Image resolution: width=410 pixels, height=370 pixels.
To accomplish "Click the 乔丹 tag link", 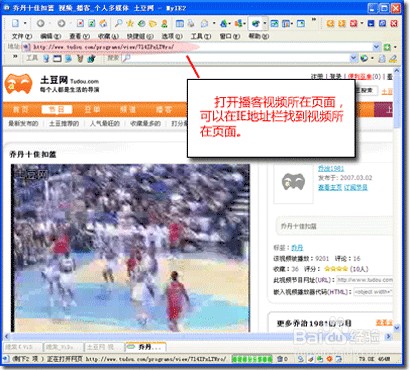I will [x=297, y=248].
